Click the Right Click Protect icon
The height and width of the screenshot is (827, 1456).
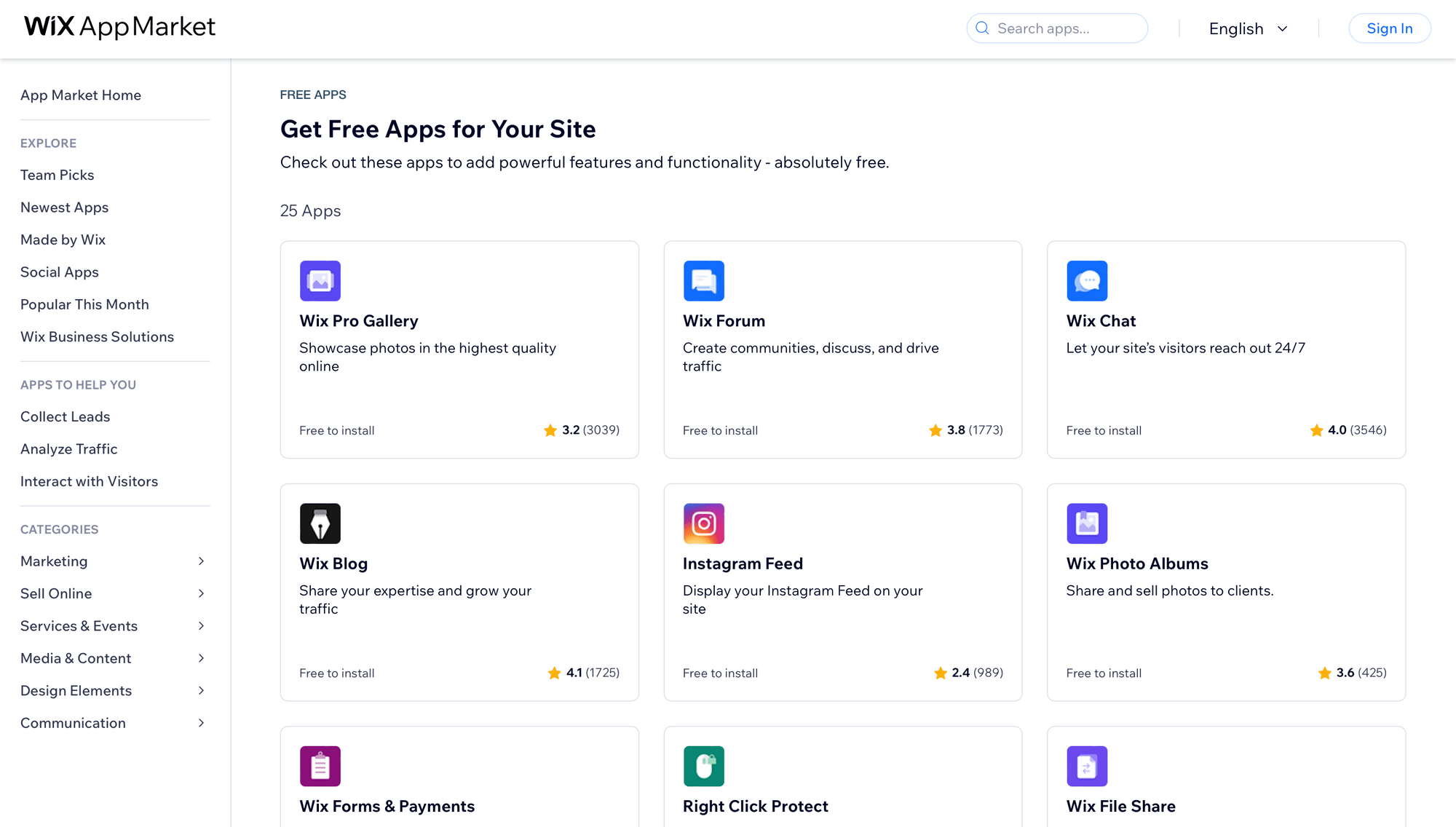[x=704, y=766]
